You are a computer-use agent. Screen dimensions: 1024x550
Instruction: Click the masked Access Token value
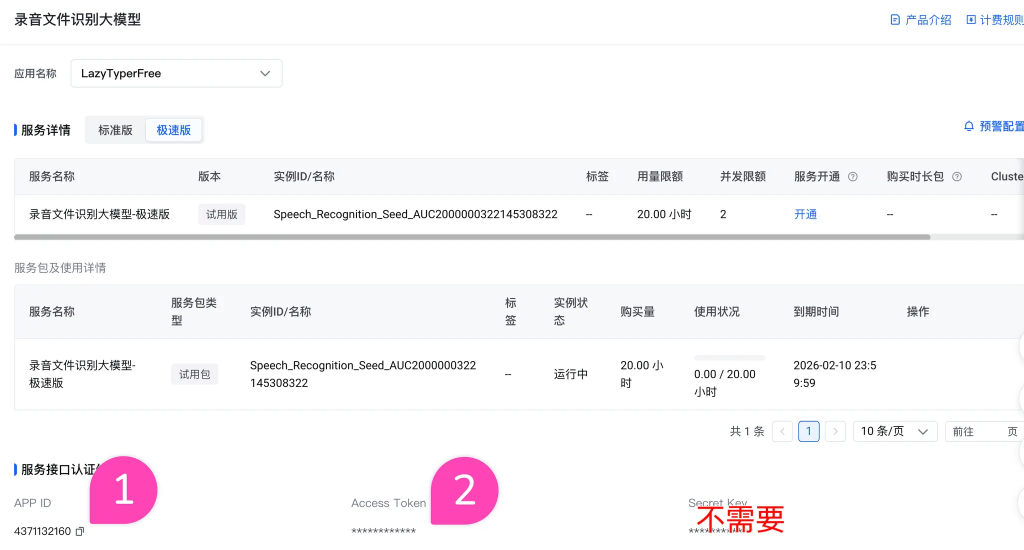[383, 531]
